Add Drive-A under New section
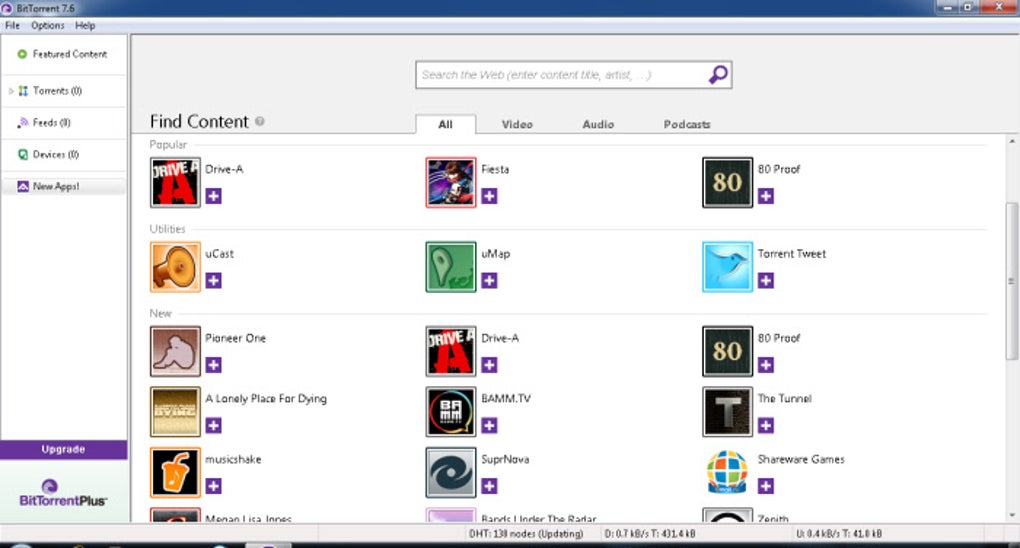This screenshot has width=1020, height=548. pos(489,365)
